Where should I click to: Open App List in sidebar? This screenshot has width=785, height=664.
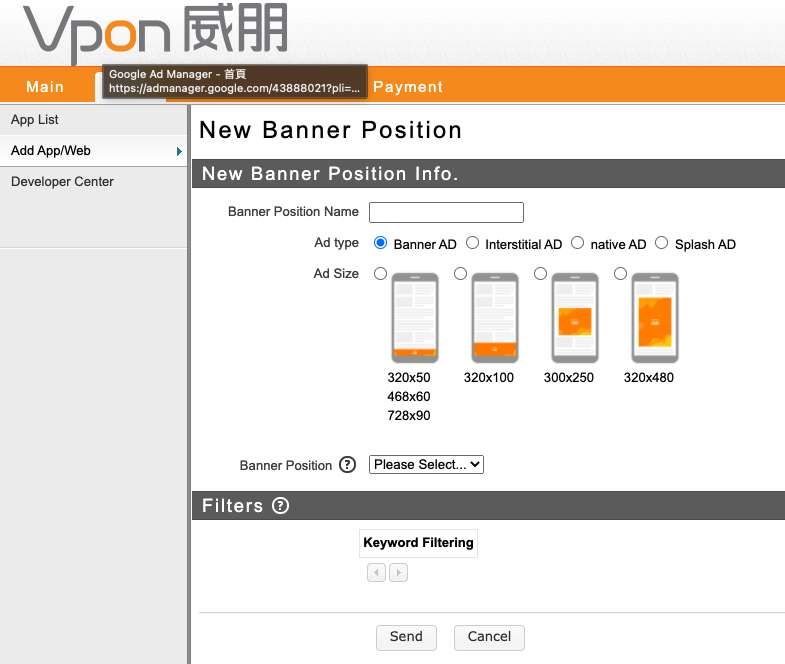pyautogui.click(x=93, y=120)
